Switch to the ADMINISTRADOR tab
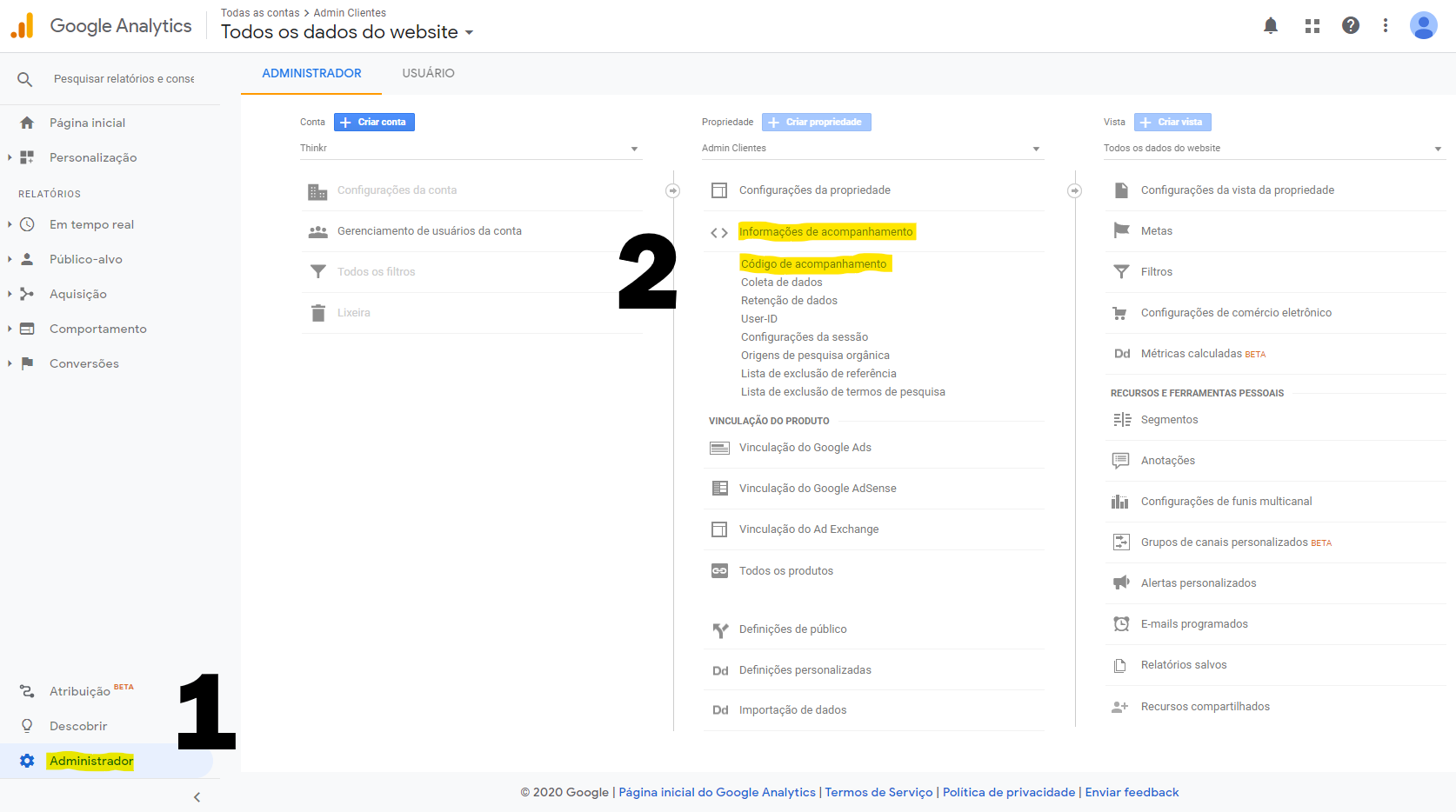This screenshot has width=1456, height=812. tap(311, 73)
